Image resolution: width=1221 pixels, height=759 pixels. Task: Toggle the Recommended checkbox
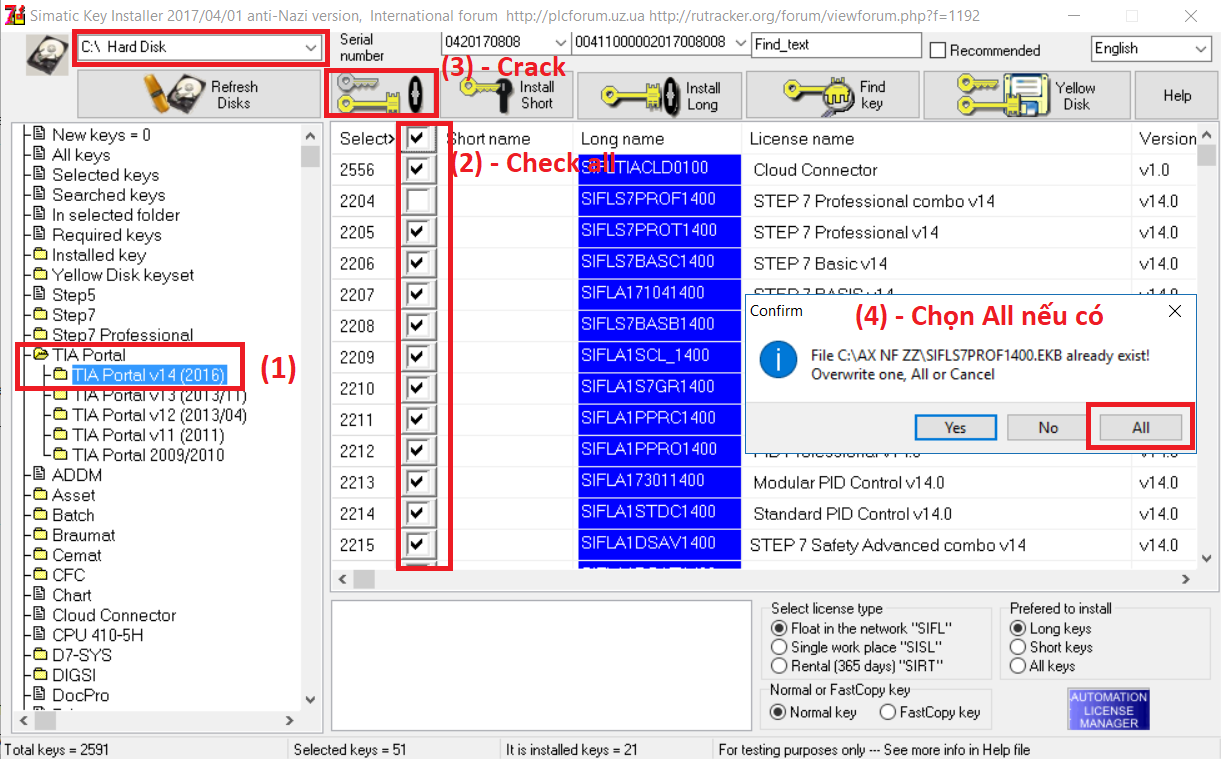[x=938, y=50]
